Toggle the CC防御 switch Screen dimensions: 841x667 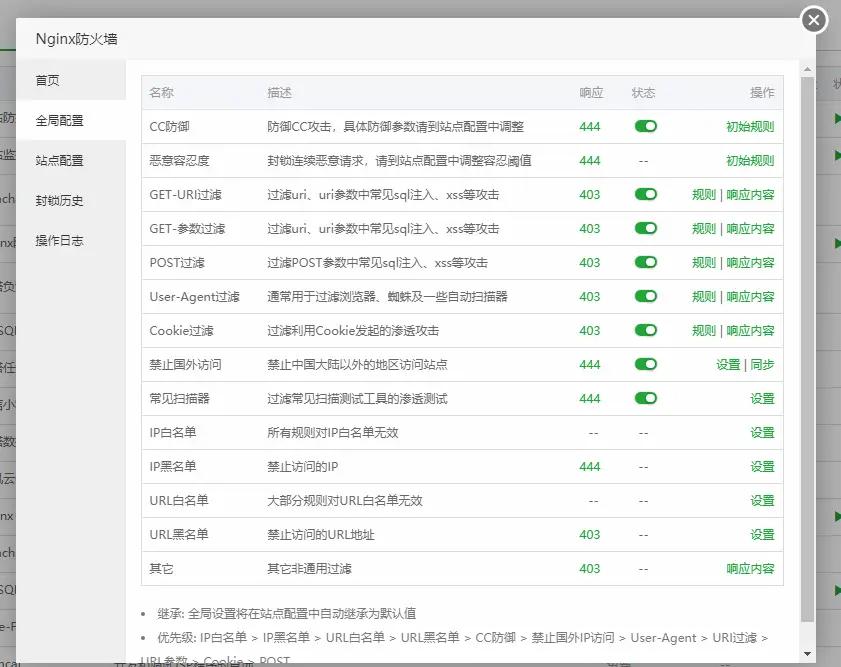645,127
